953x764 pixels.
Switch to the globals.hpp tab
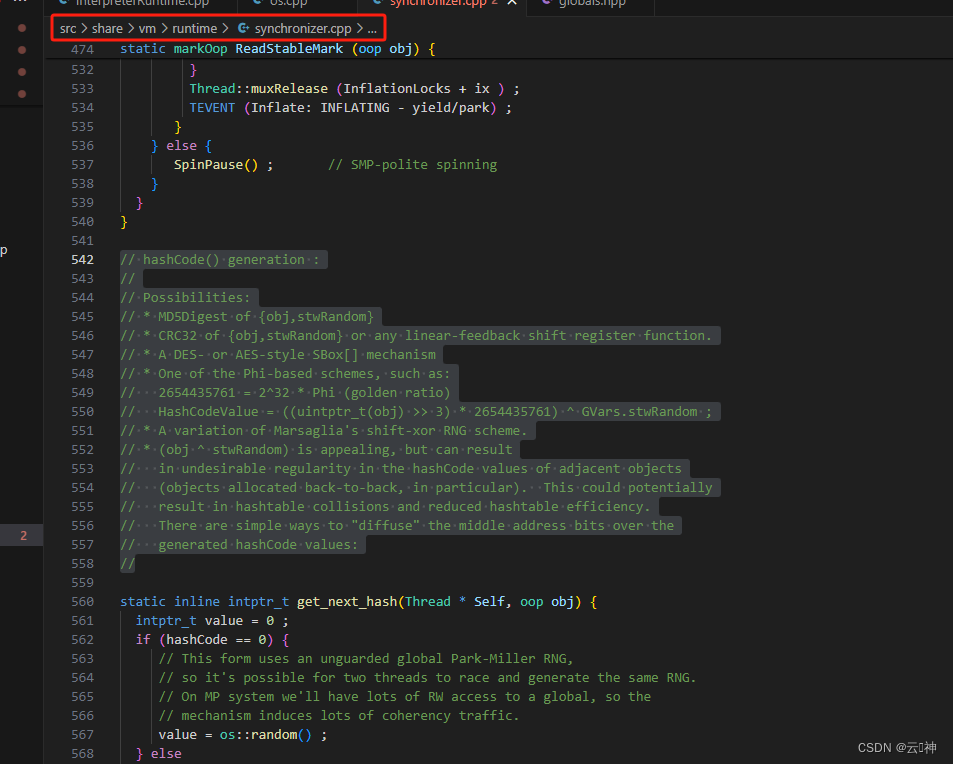[592, 3]
